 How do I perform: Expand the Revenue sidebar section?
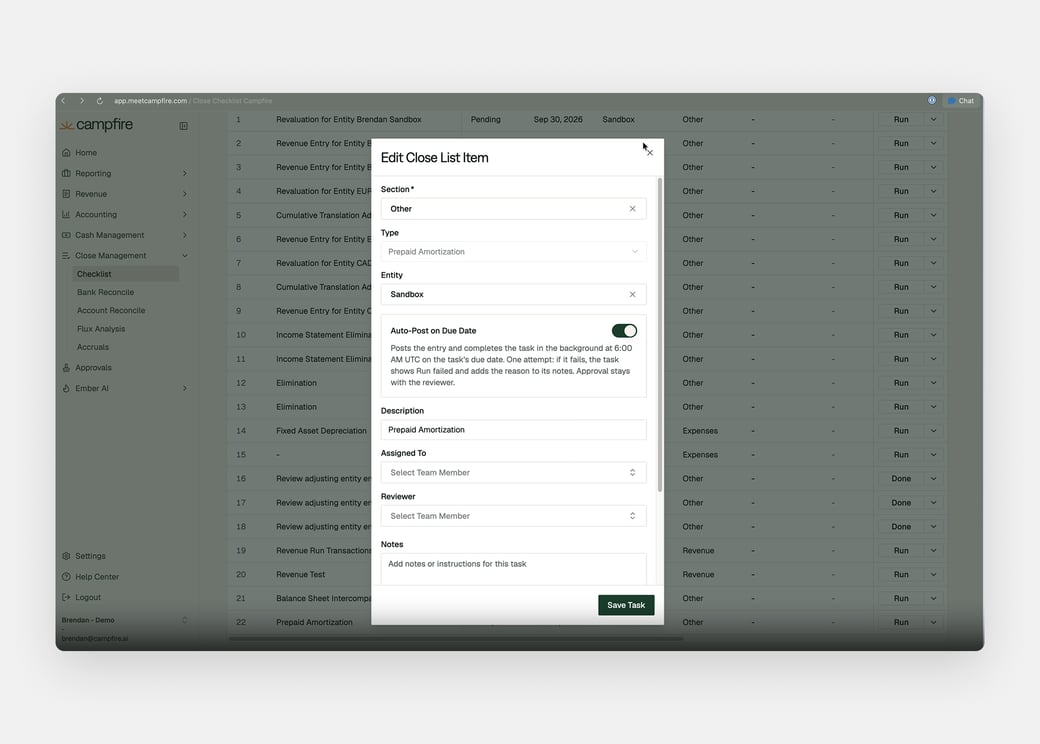(125, 194)
